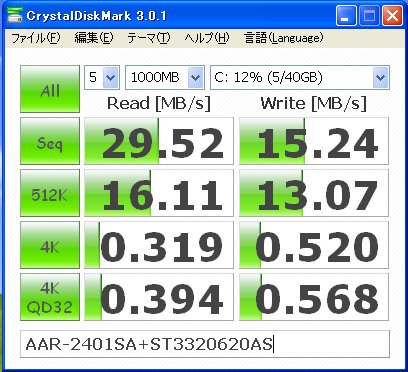Screen dimensions: 408x372
Task: Click the CrystalDiskMark 3.0.1 title text
Action: coord(96,16)
